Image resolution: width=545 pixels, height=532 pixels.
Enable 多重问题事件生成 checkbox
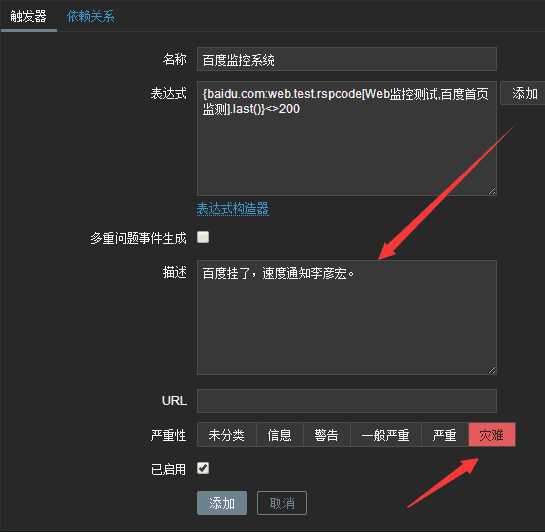[x=203, y=237]
